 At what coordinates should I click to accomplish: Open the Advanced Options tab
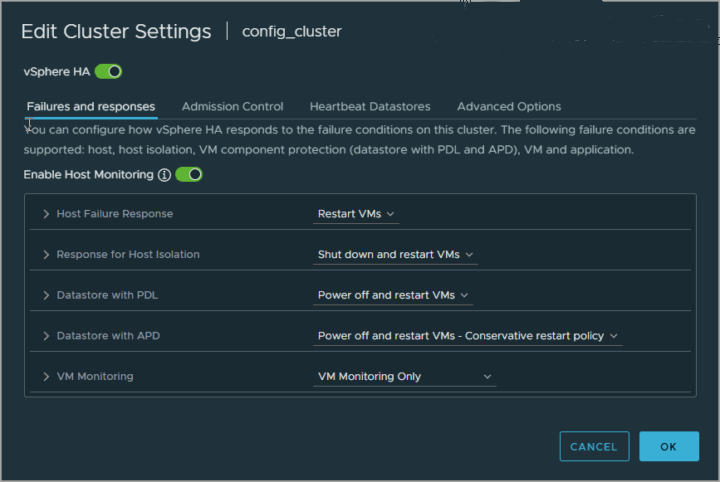[x=509, y=106]
